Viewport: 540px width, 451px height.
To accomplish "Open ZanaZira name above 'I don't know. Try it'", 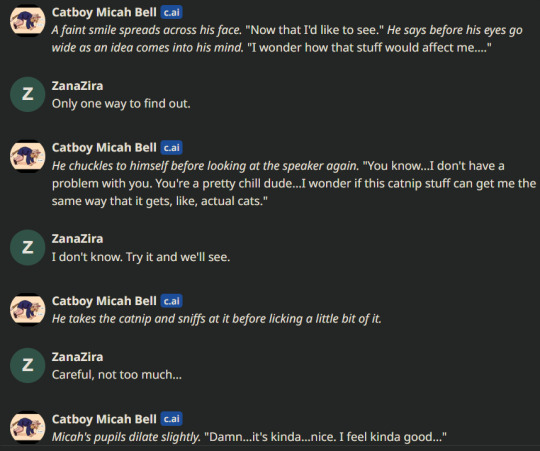I will click(x=77, y=239).
